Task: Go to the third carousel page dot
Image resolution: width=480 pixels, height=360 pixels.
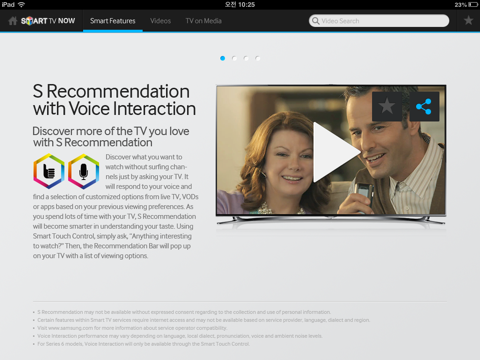Action: click(x=246, y=58)
